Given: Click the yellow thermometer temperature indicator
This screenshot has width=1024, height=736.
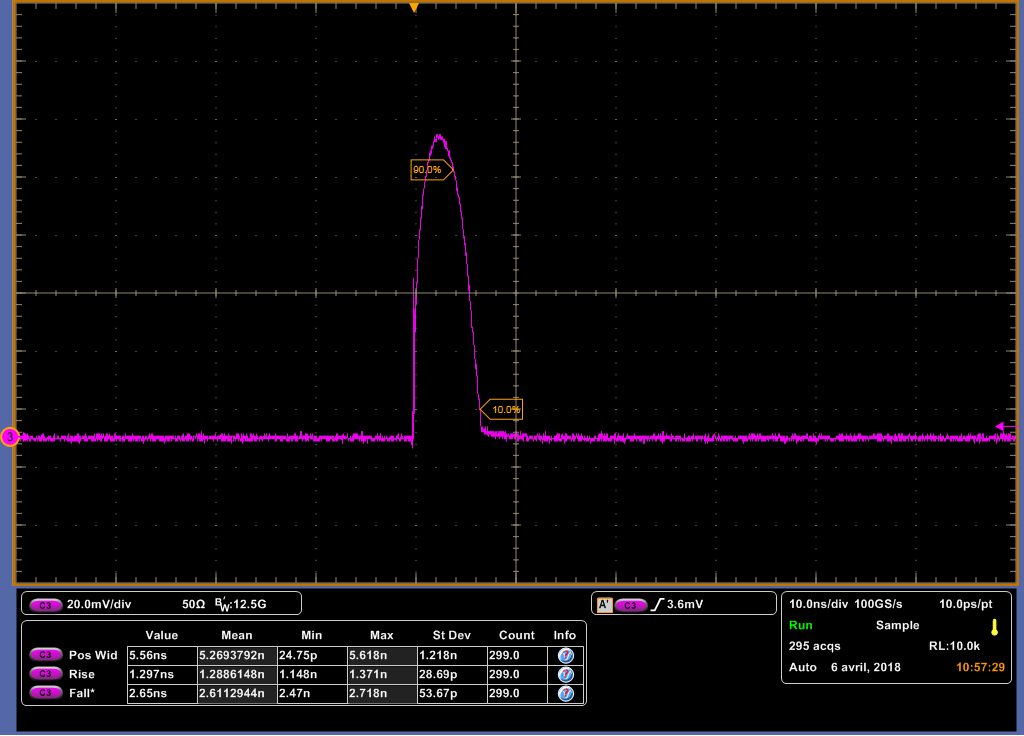Looking at the screenshot, I should pos(996,625).
